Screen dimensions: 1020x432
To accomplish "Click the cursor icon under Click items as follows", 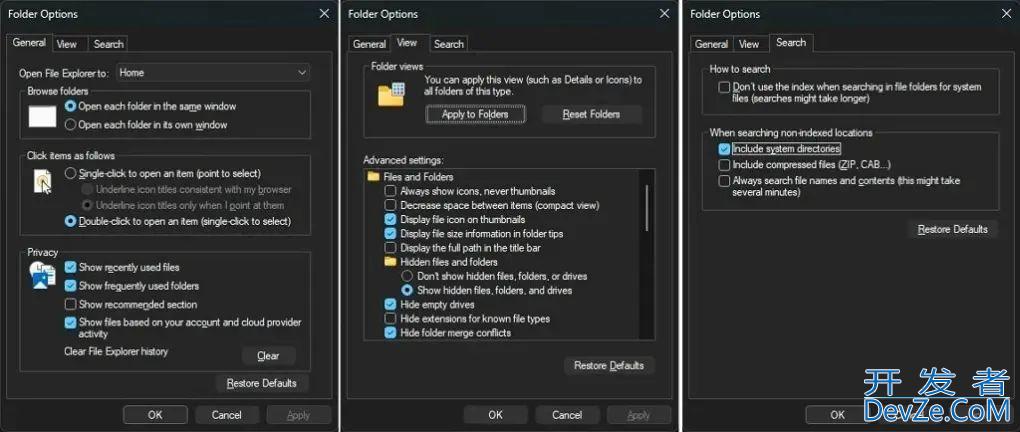I will pyautogui.click(x=42, y=182).
